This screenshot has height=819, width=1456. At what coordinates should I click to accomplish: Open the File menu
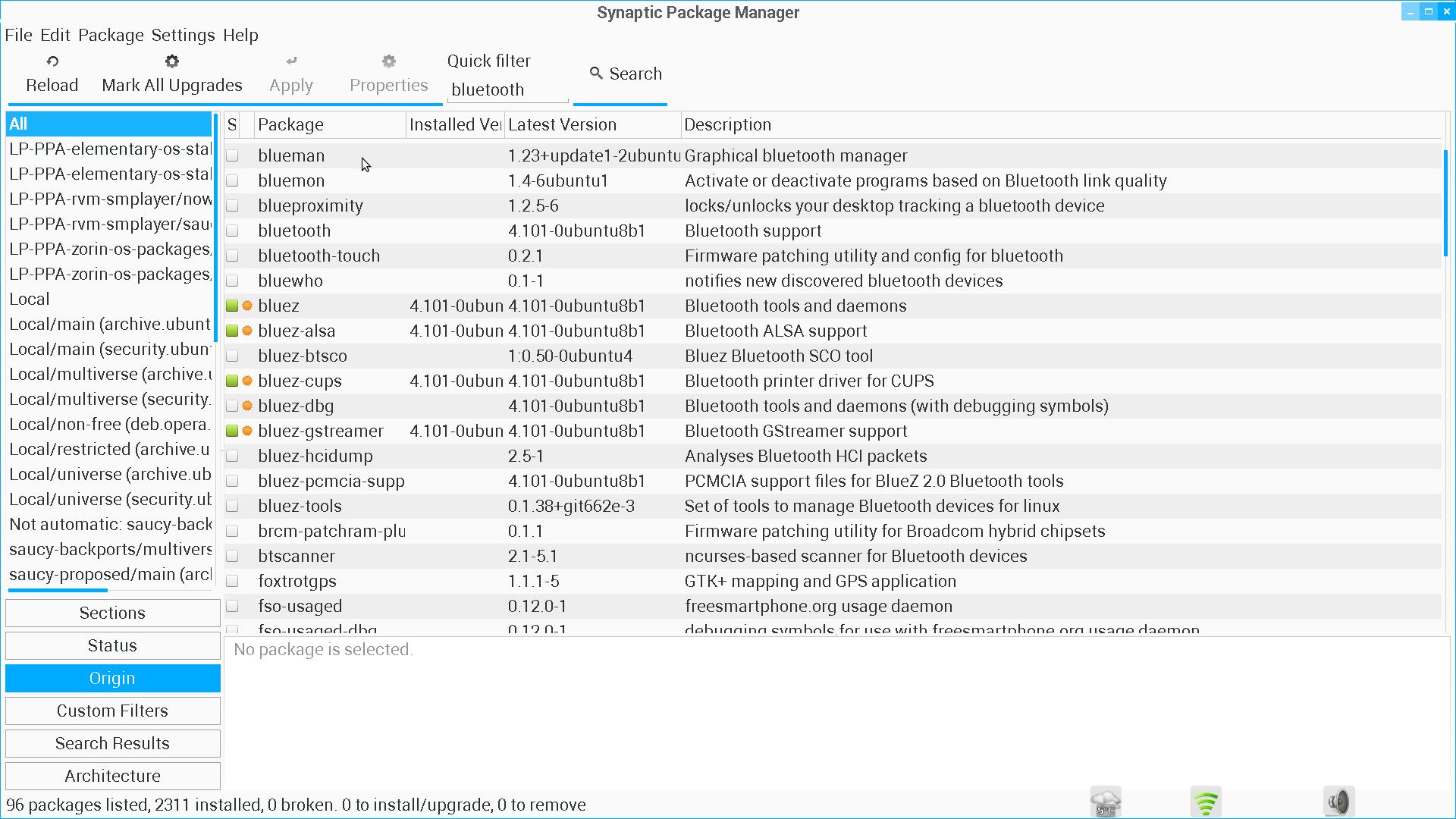(18, 35)
